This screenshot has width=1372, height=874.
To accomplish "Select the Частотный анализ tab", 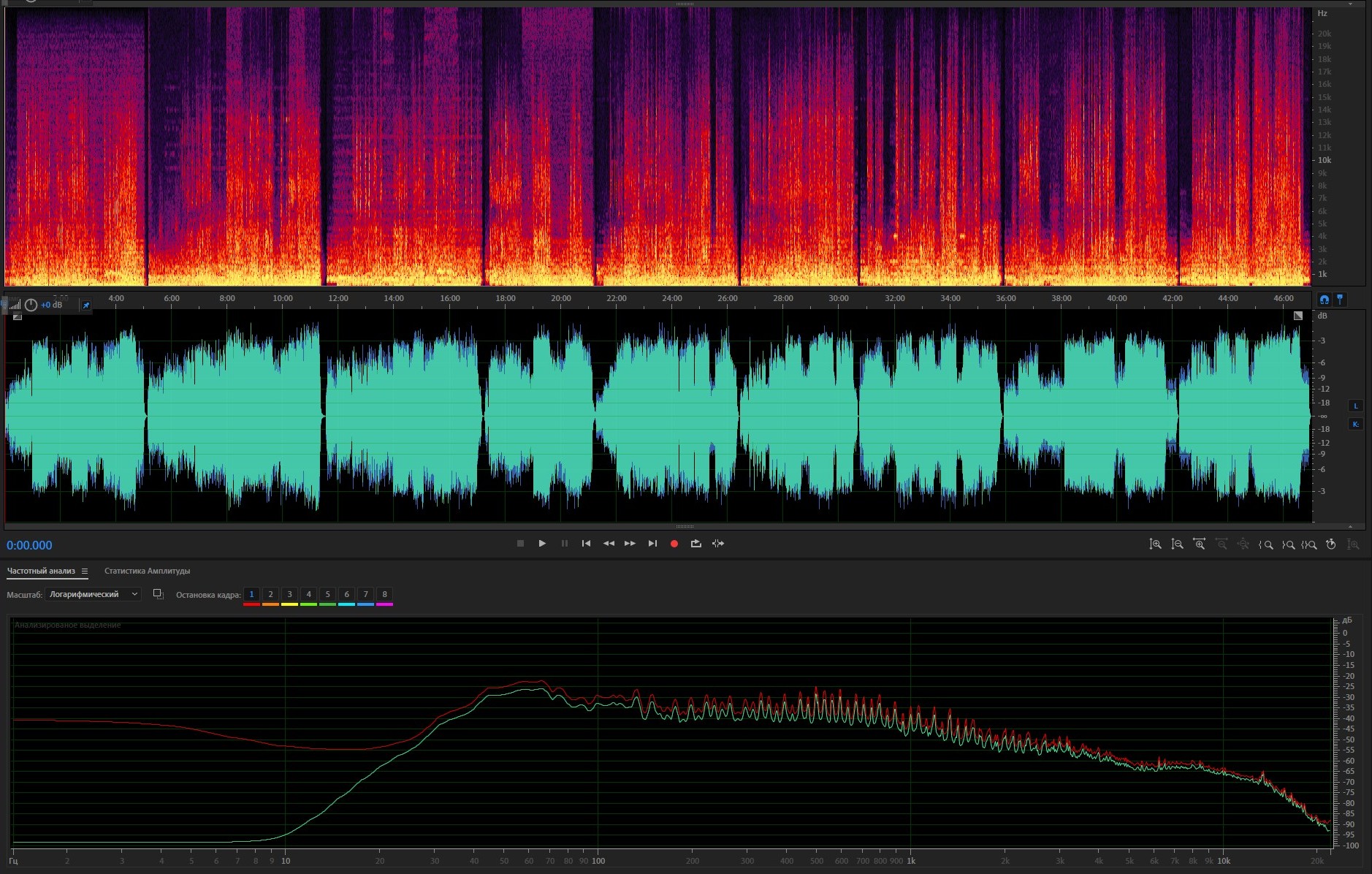I will [x=41, y=571].
